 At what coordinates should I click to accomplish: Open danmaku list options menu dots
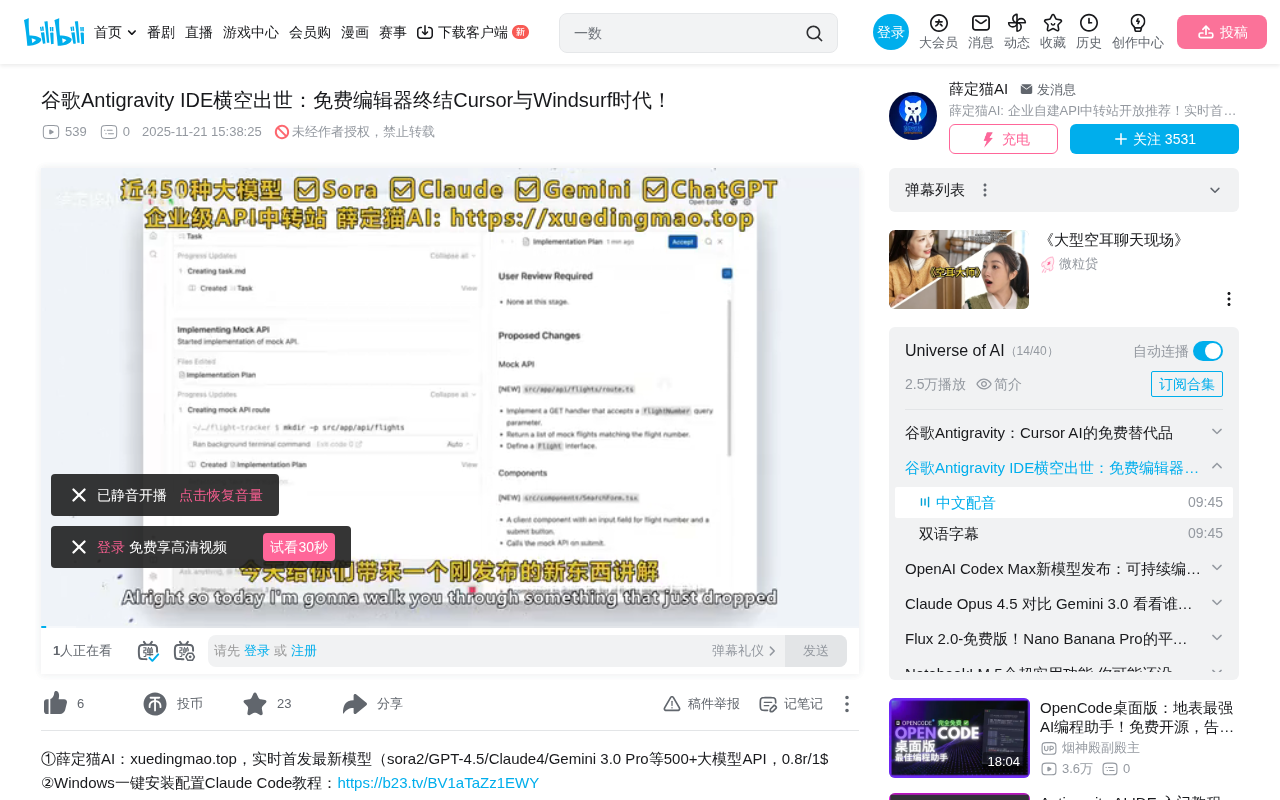(985, 190)
